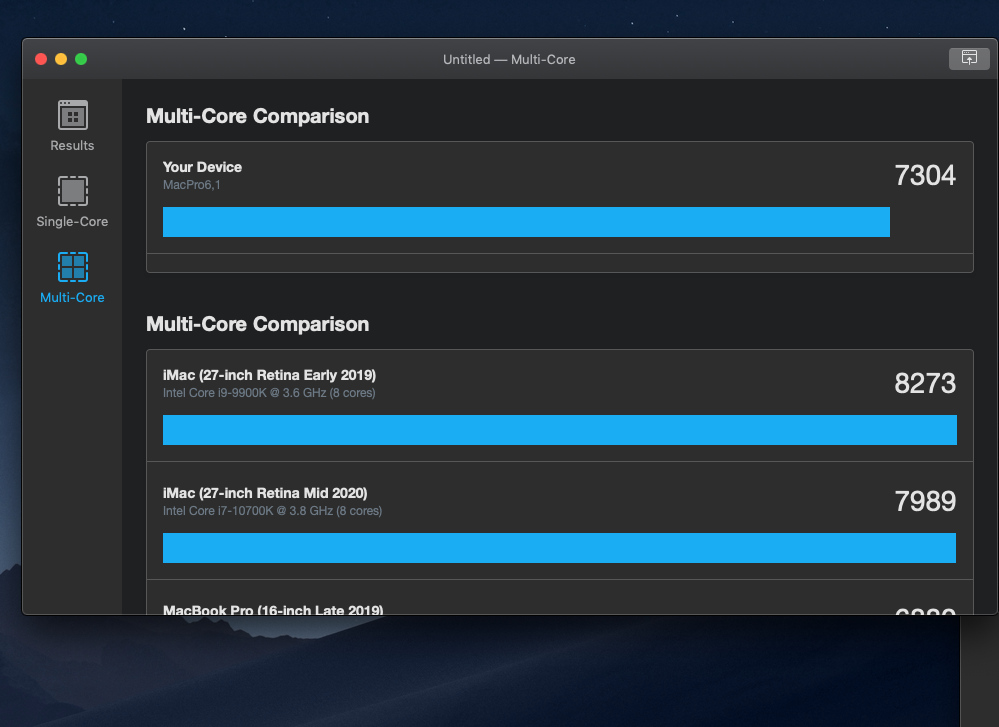Click the iMac Early 2019 score bar
This screenshot has width=999, height=727.
coord(559,430)
